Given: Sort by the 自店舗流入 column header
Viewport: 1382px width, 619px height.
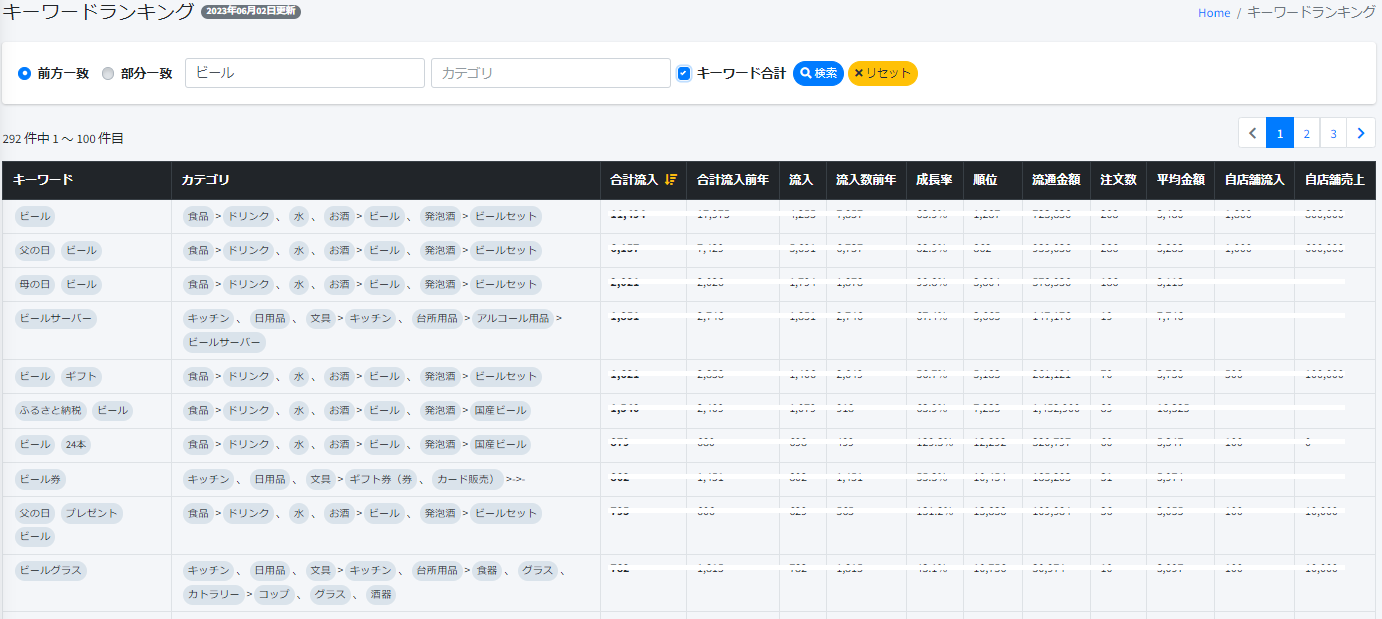Looking at the screenshot, I should click(1254, 180).
